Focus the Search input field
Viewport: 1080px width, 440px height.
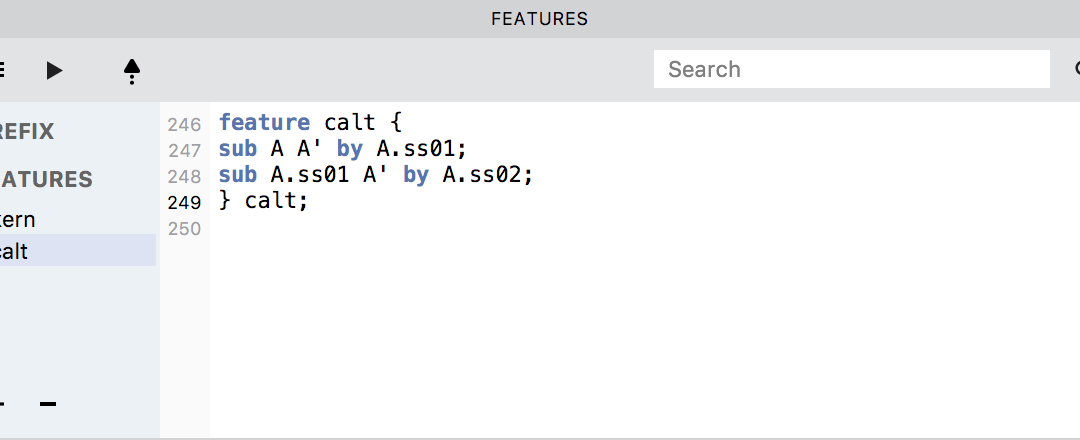click(851, 69)
